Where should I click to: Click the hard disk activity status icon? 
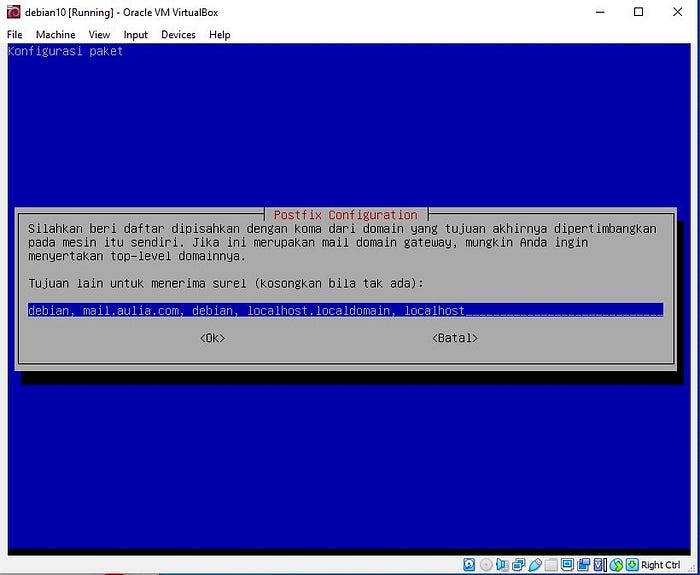coord(469,564)
